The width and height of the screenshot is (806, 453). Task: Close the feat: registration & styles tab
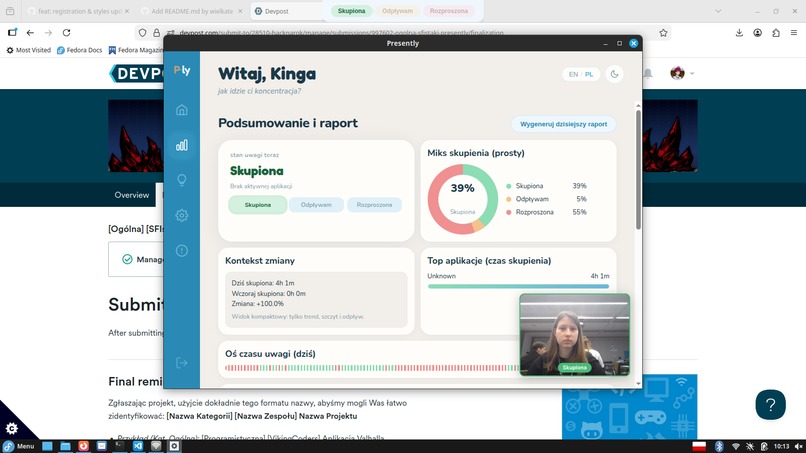[x=127, y=11]
